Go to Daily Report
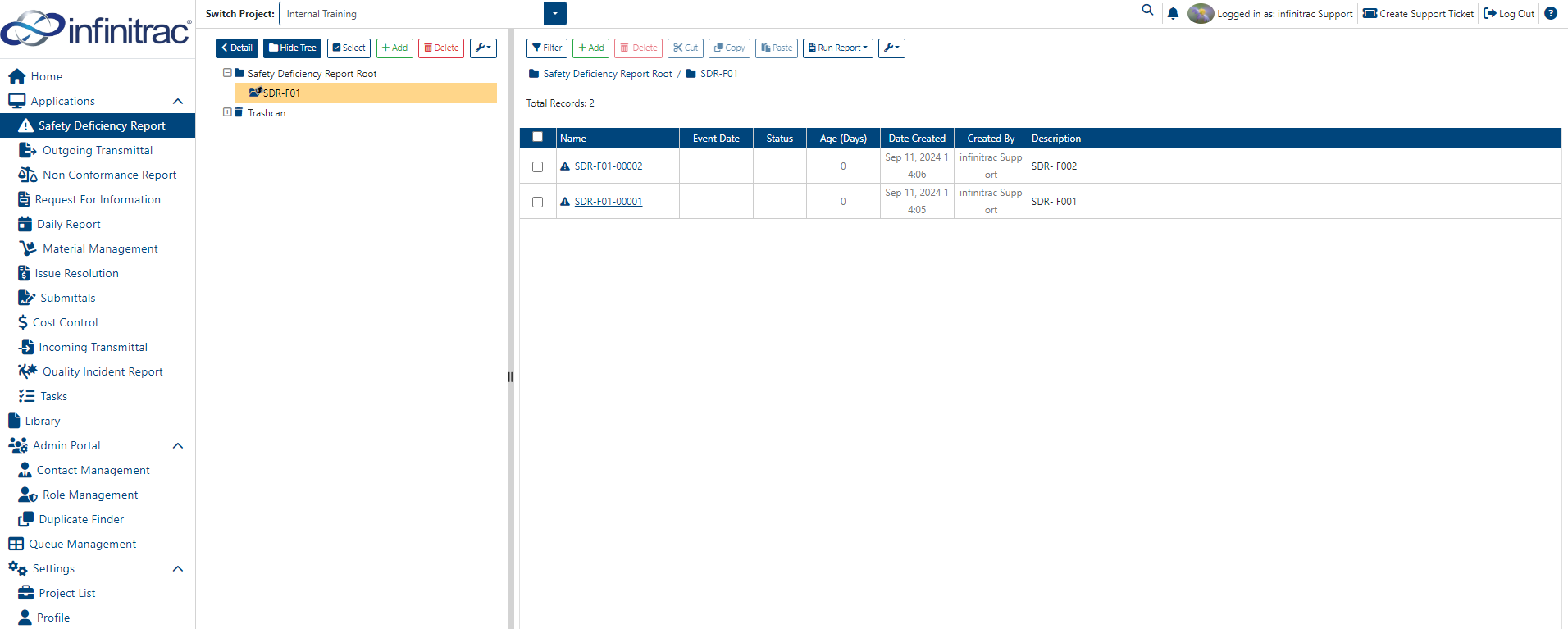1568x629 pixels. click(69, 224)
